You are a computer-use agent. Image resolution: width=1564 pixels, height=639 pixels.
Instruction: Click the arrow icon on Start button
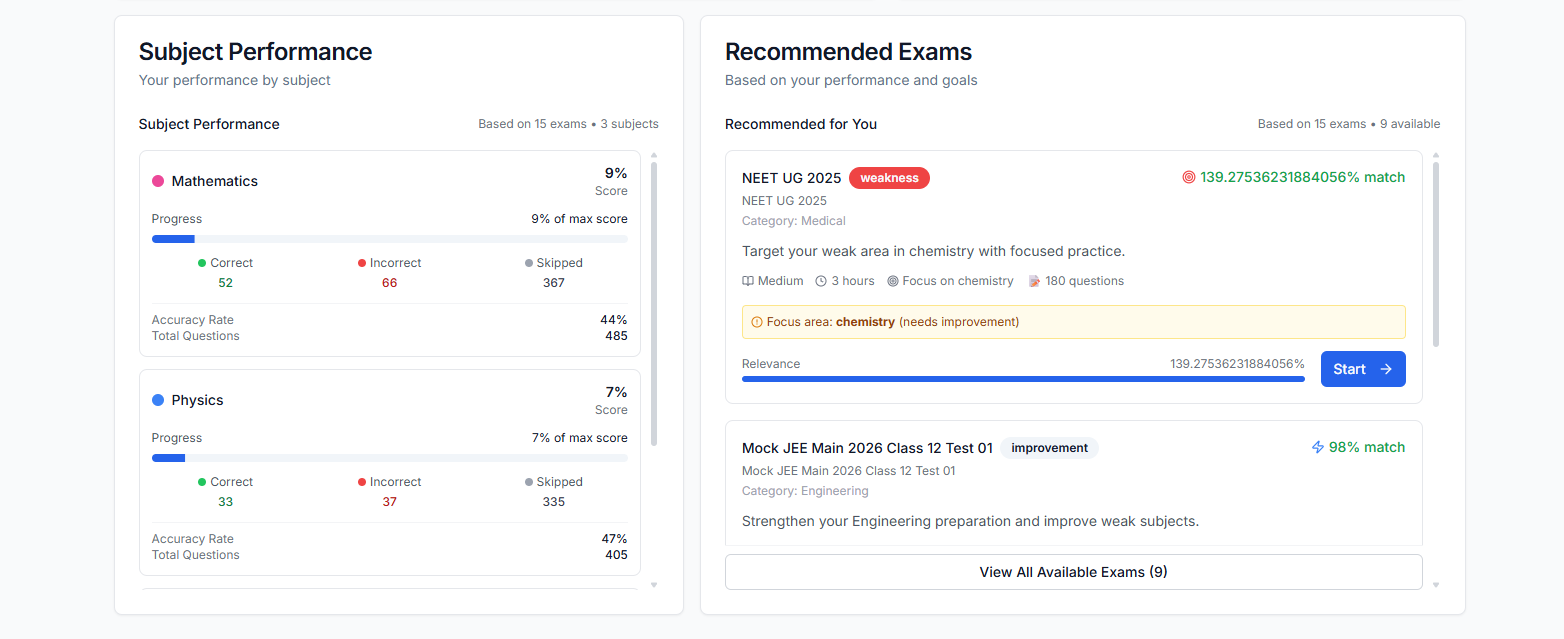(x=1386, y=369)
